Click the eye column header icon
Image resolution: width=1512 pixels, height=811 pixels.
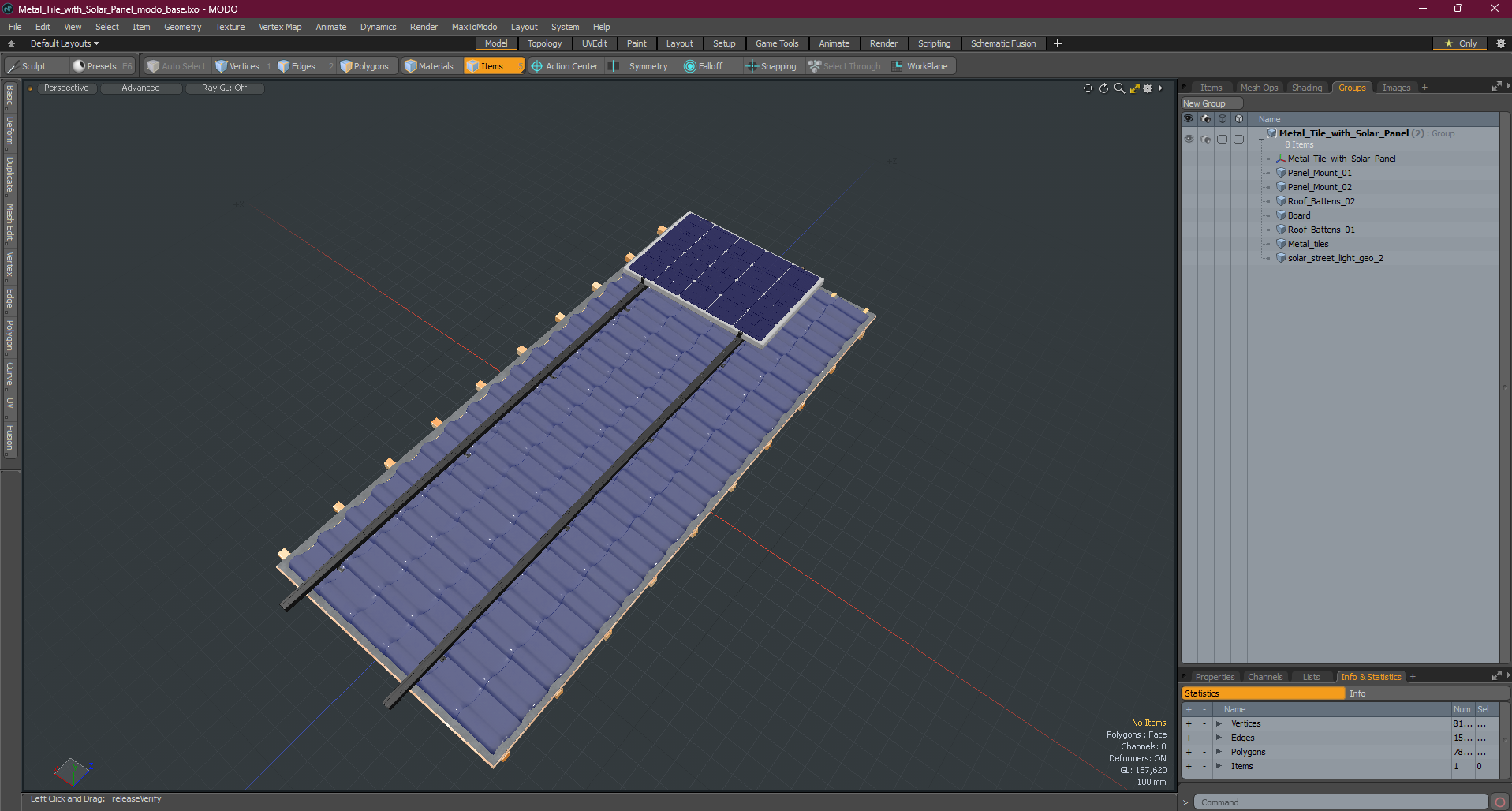click(x=1189, y=119)
